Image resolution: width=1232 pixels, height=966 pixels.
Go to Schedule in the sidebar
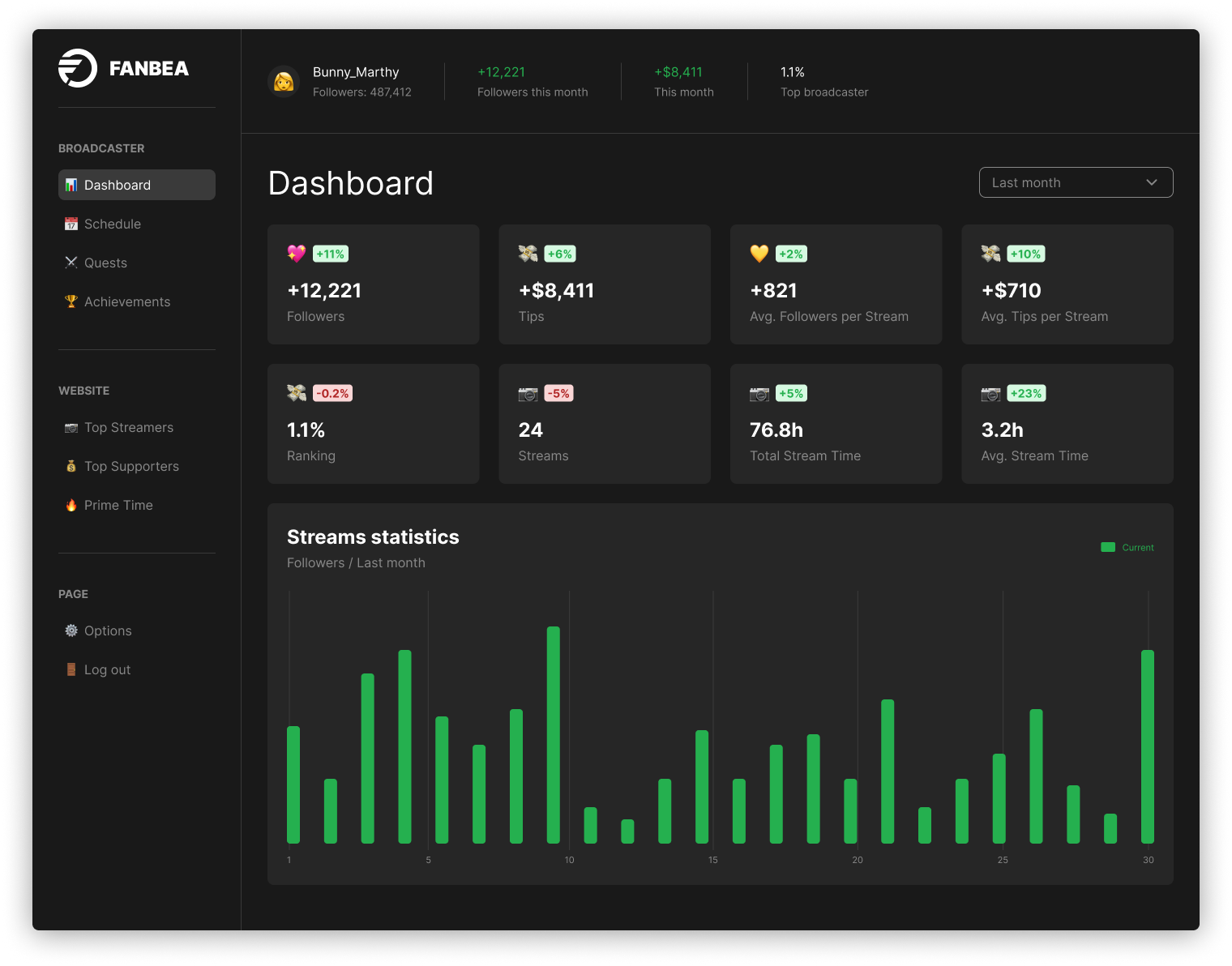(137, 224)
